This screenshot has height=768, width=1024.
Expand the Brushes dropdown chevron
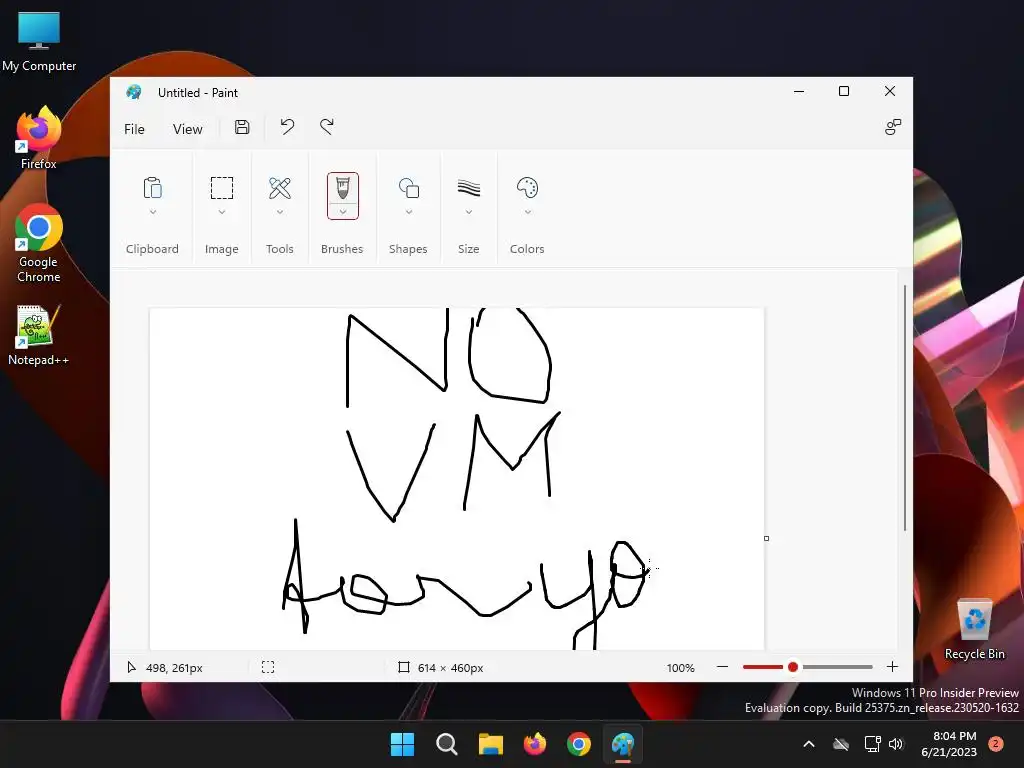tap(343, 212)
